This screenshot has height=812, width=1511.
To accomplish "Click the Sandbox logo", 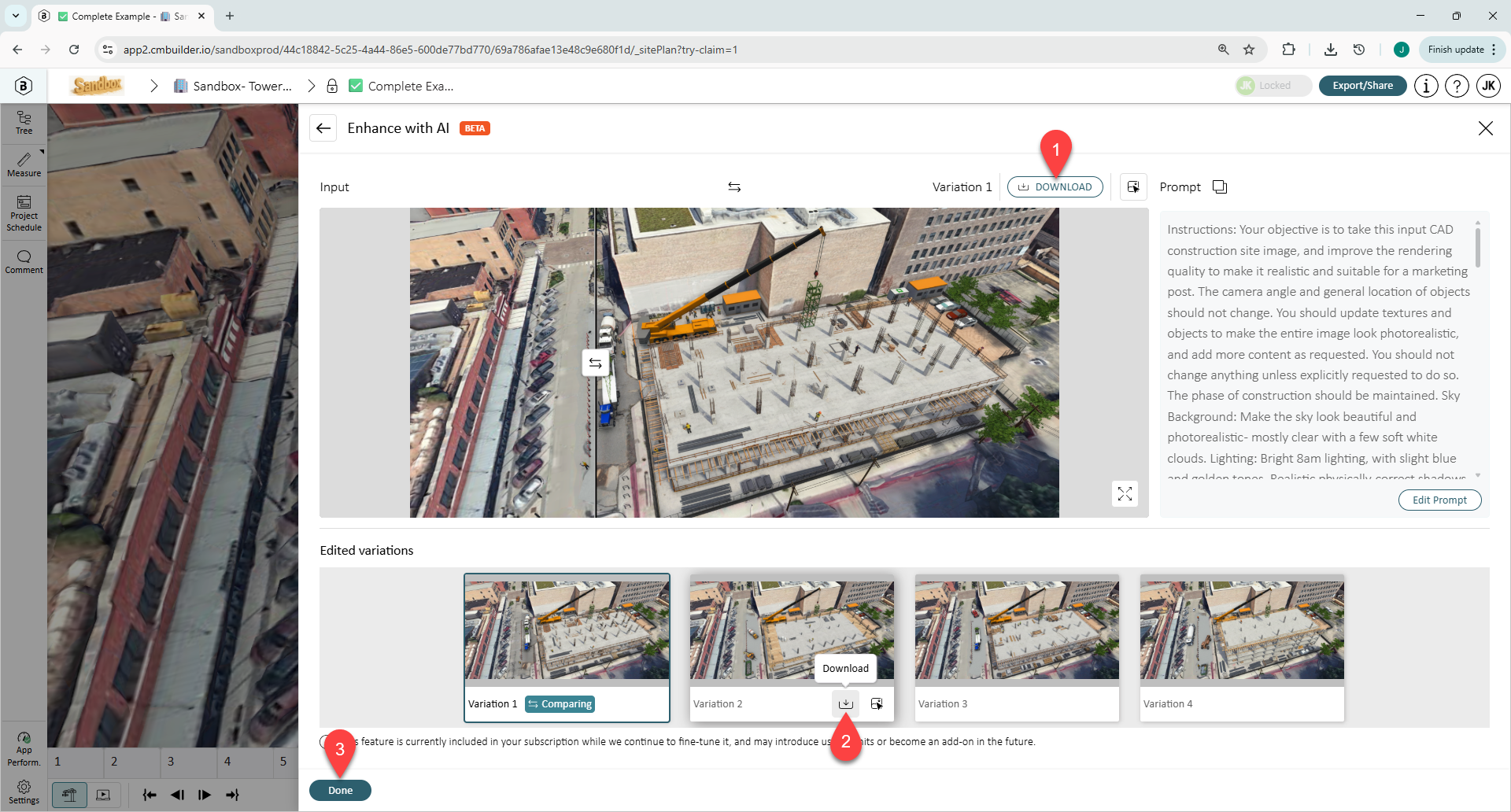I will click(x=96, y=85).
